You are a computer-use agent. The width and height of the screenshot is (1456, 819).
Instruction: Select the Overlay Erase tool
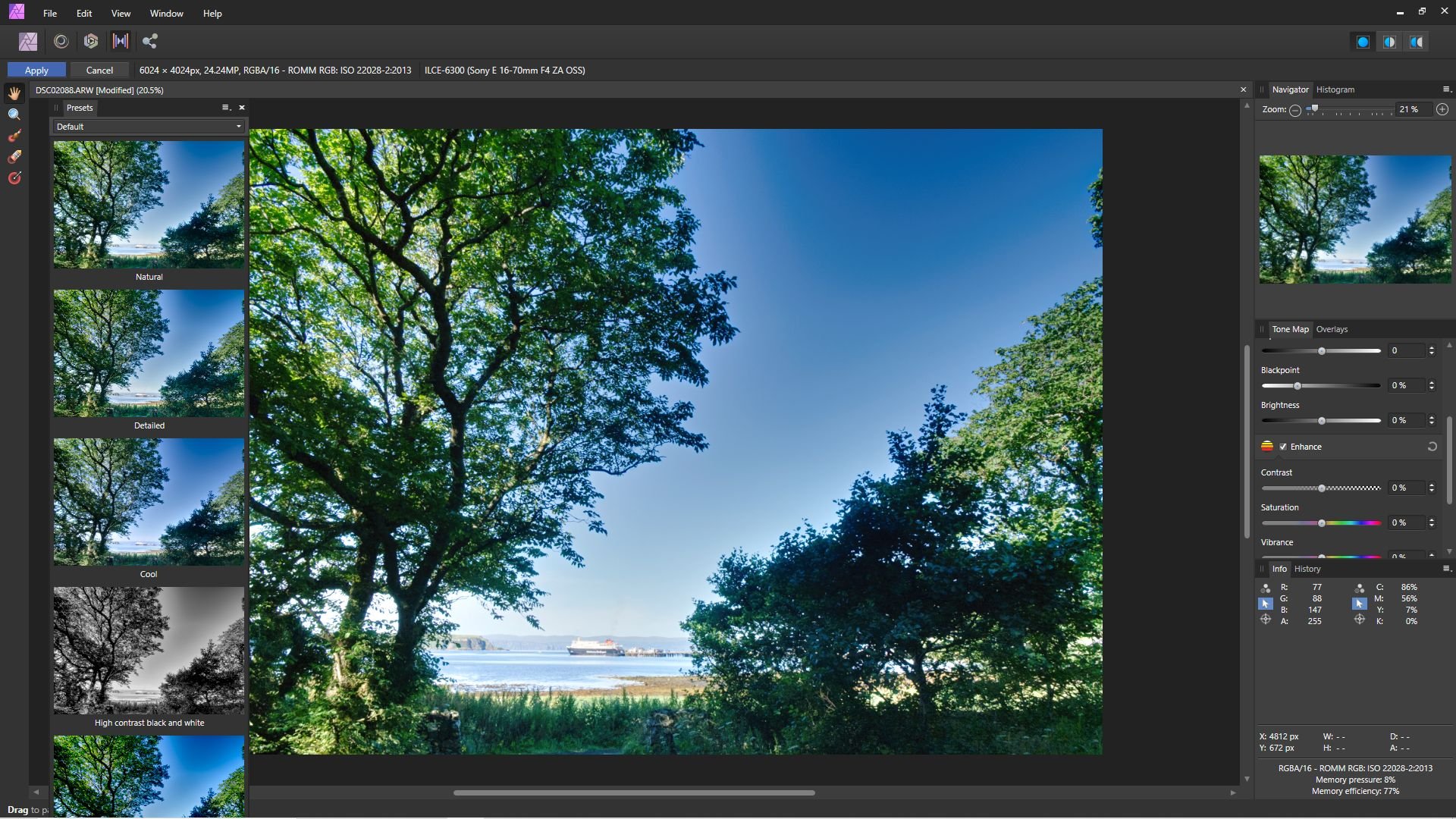14,157
